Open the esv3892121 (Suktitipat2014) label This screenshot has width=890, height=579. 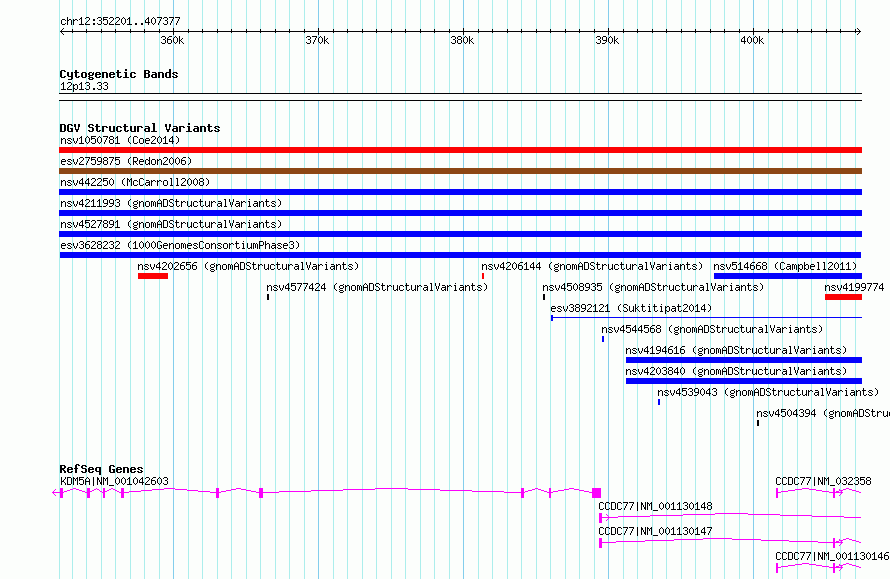click(x=631, y=308)
